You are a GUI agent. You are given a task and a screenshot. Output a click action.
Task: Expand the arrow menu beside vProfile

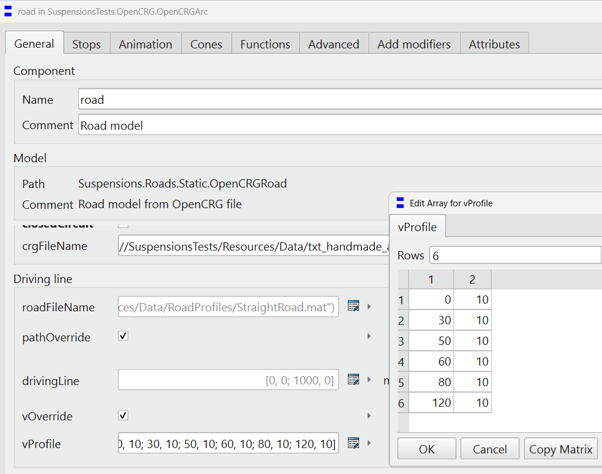[369, 443]
